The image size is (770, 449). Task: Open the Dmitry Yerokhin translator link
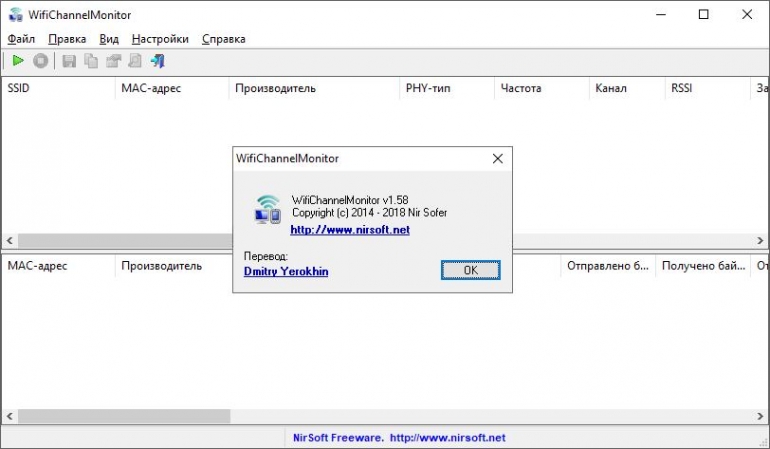pos(286,271)
